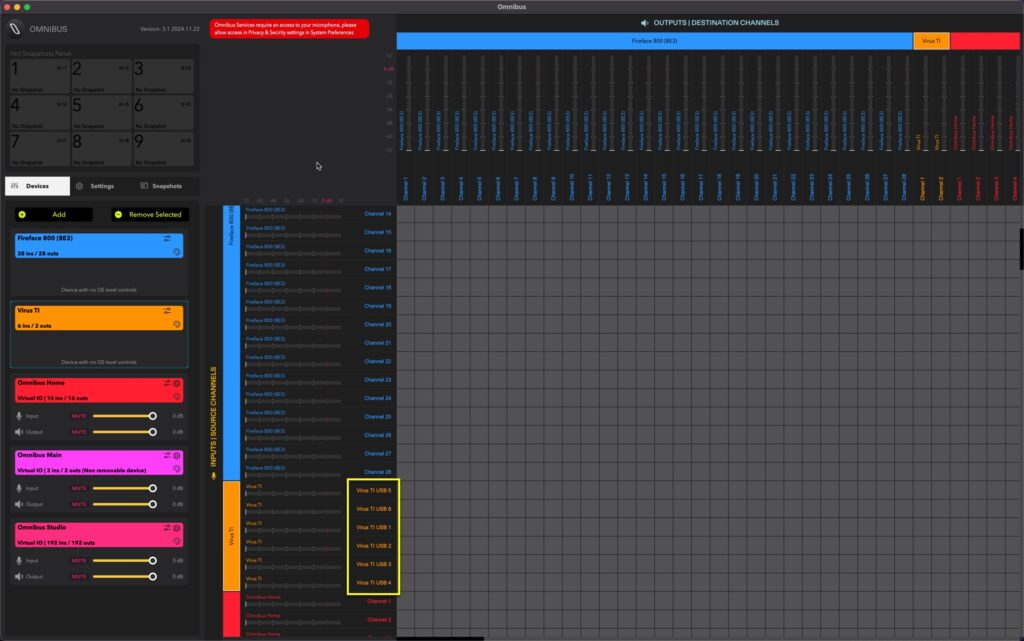The width and height of the screenshot is (1024, 641).
Task: Mute the Omnibus Main output
Action: (x=78, y=506)
